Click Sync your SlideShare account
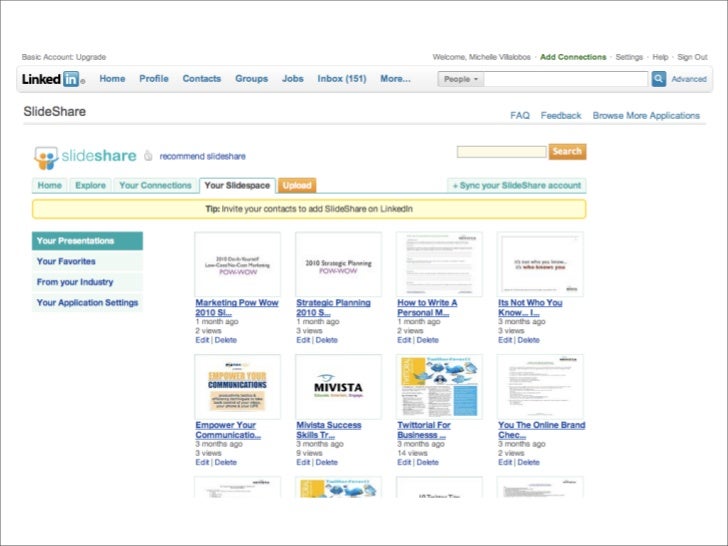Screen dimensions: 728x546 pyautogui.click(x=516, y=186)
